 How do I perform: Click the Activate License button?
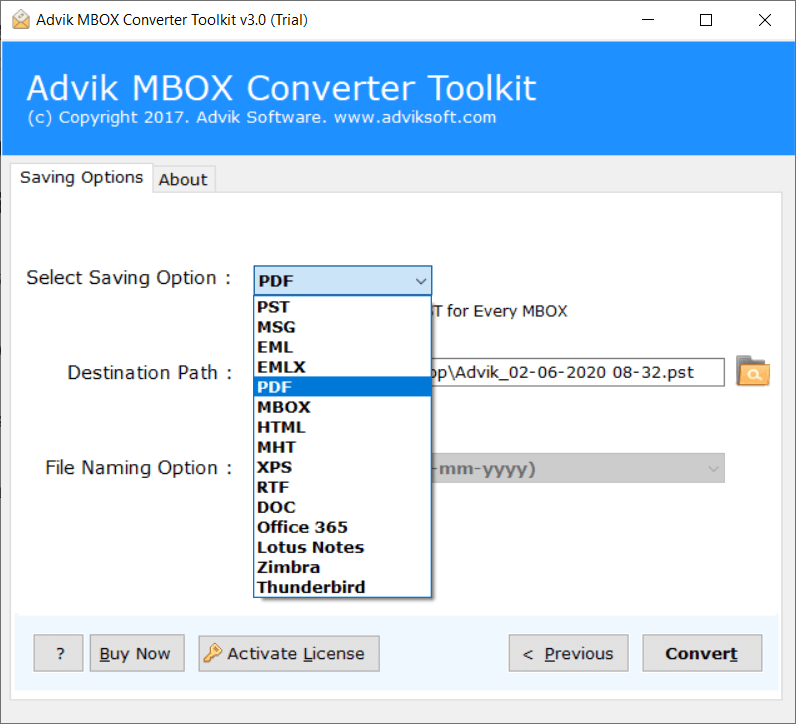point(289,653)
